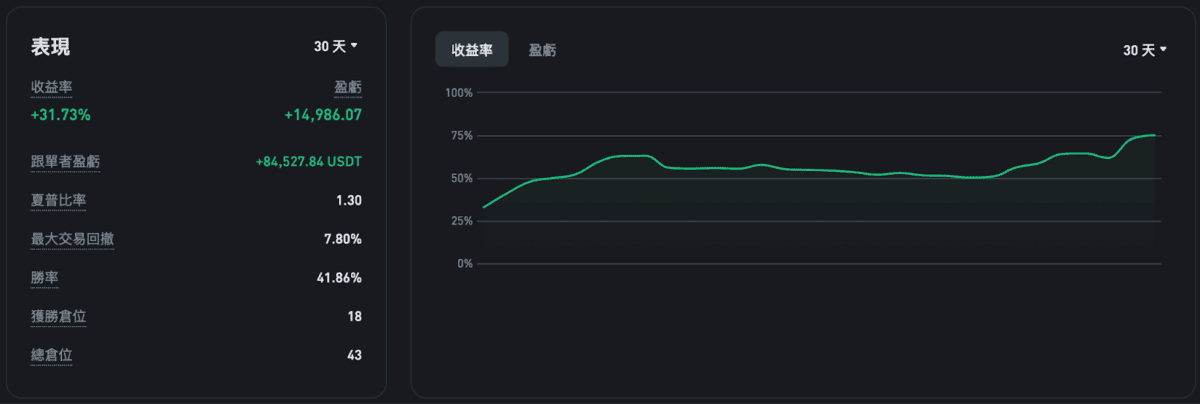
Task: Click the +84,527.84 USDT value
Action: click(309, 161)
